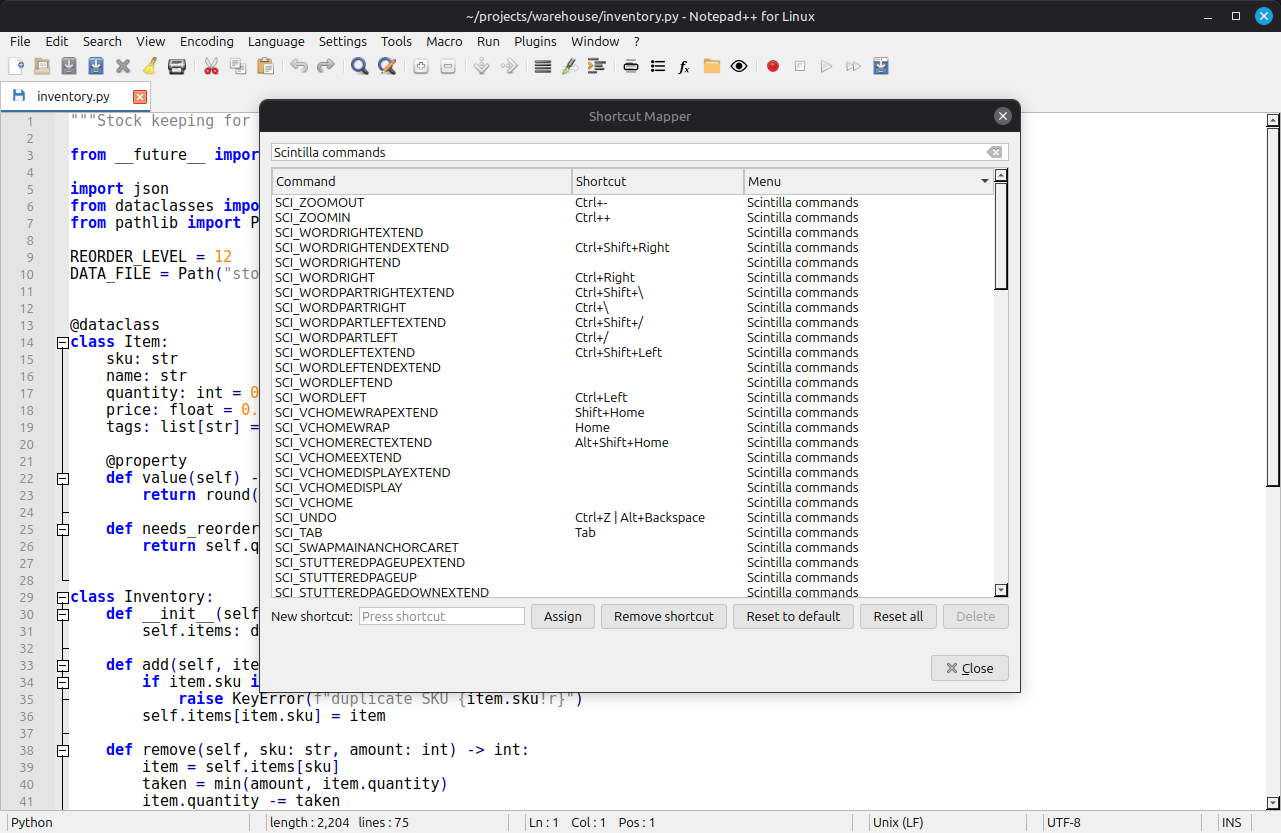Click the broom Close All toolbar icon
Screen dimensions: 1281x833
coord(150,66)
